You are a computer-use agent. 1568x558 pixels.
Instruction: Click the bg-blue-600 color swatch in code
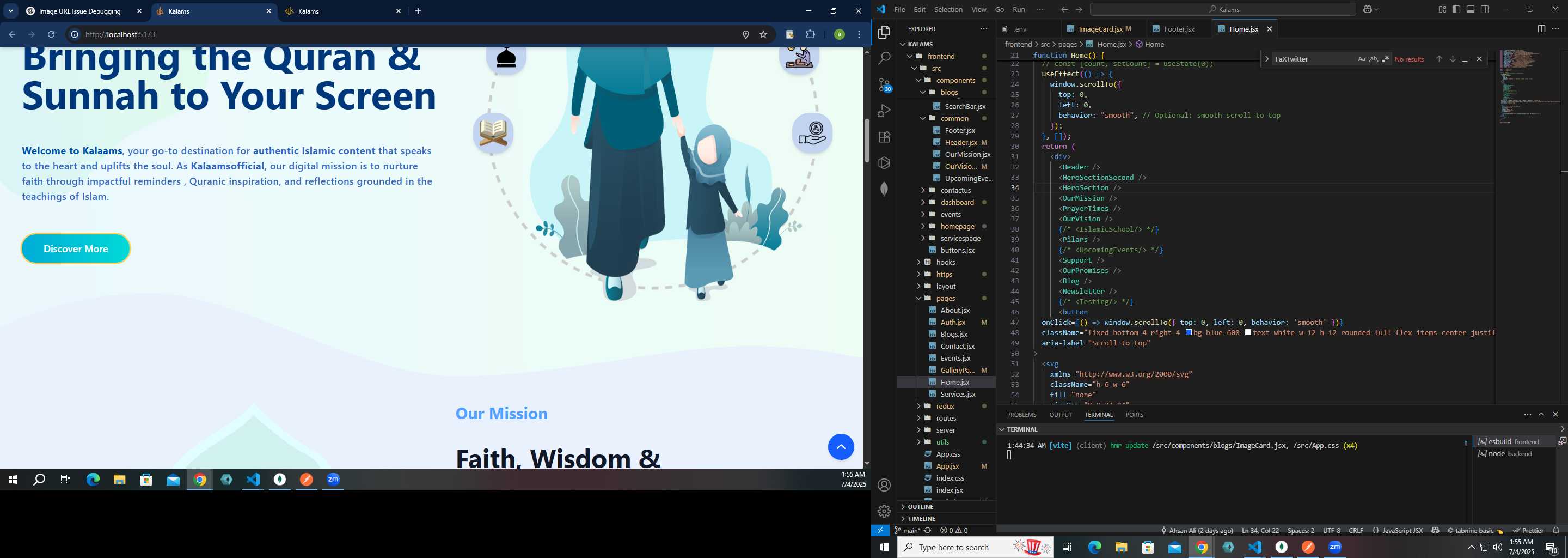tap(1188, 332)
